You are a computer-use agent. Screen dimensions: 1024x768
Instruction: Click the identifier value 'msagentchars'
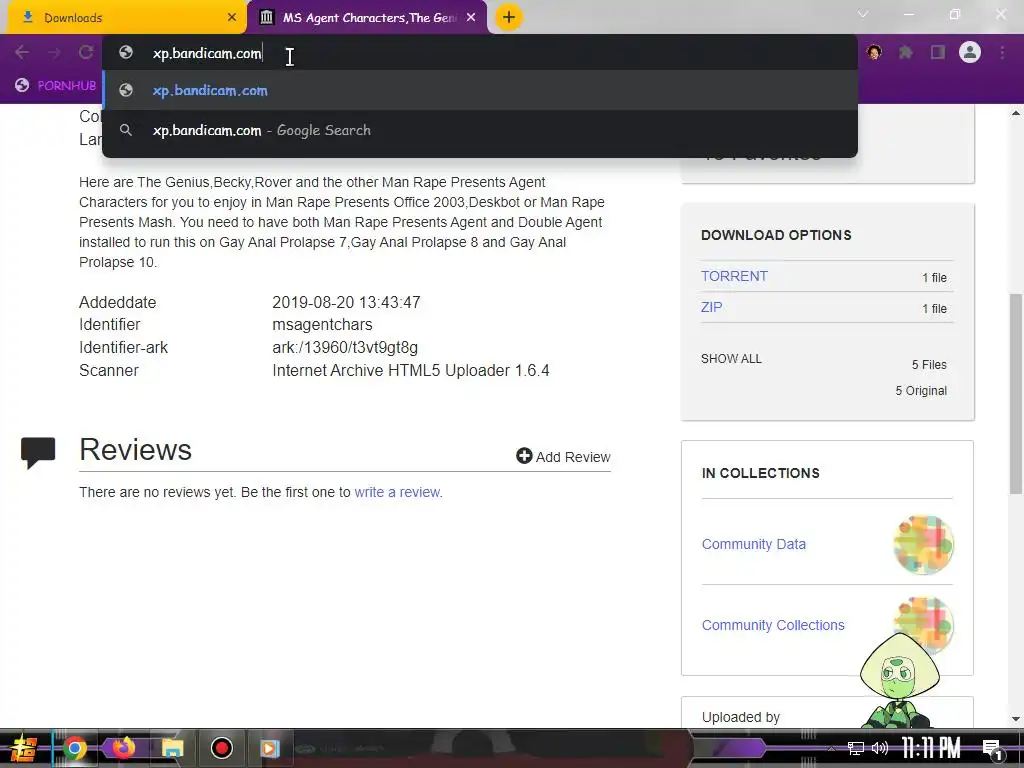[322, 325]
